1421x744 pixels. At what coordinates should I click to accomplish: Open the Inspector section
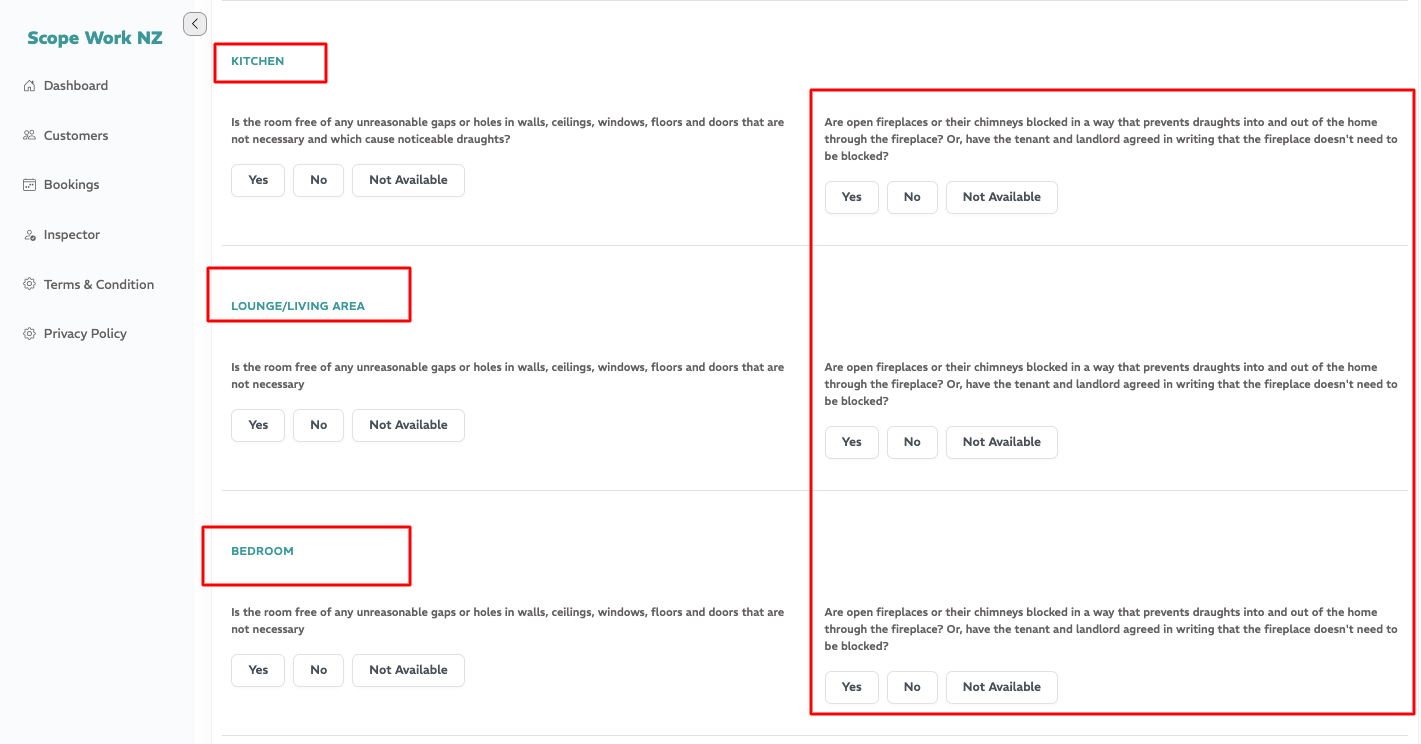(x=72, y=235)
